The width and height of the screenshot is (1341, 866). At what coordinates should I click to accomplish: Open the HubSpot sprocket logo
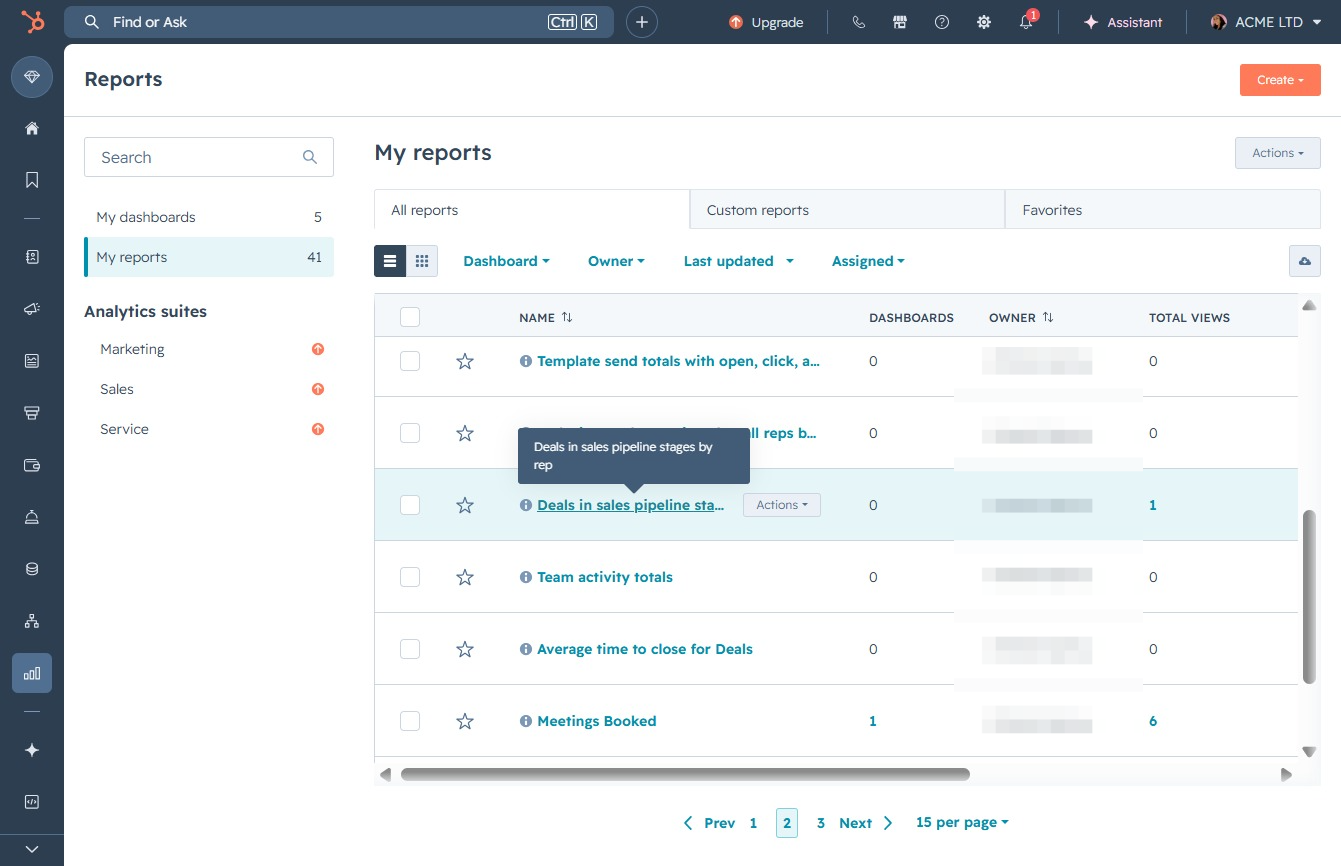[32, 22]
